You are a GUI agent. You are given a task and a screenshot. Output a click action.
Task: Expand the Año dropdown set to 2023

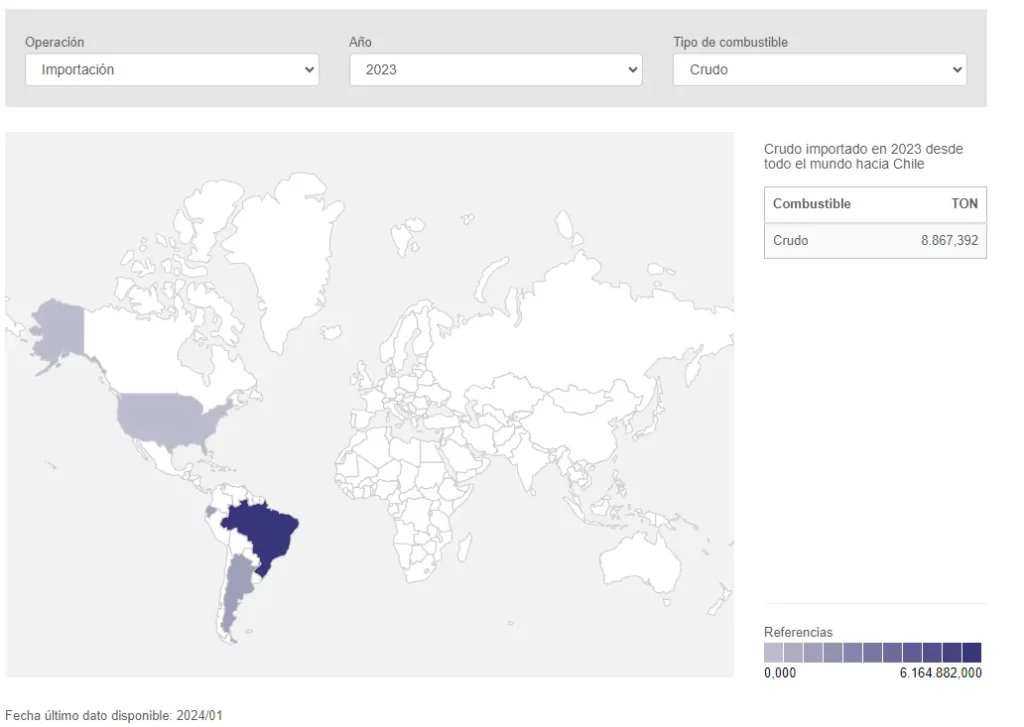[x=495, y=70]
